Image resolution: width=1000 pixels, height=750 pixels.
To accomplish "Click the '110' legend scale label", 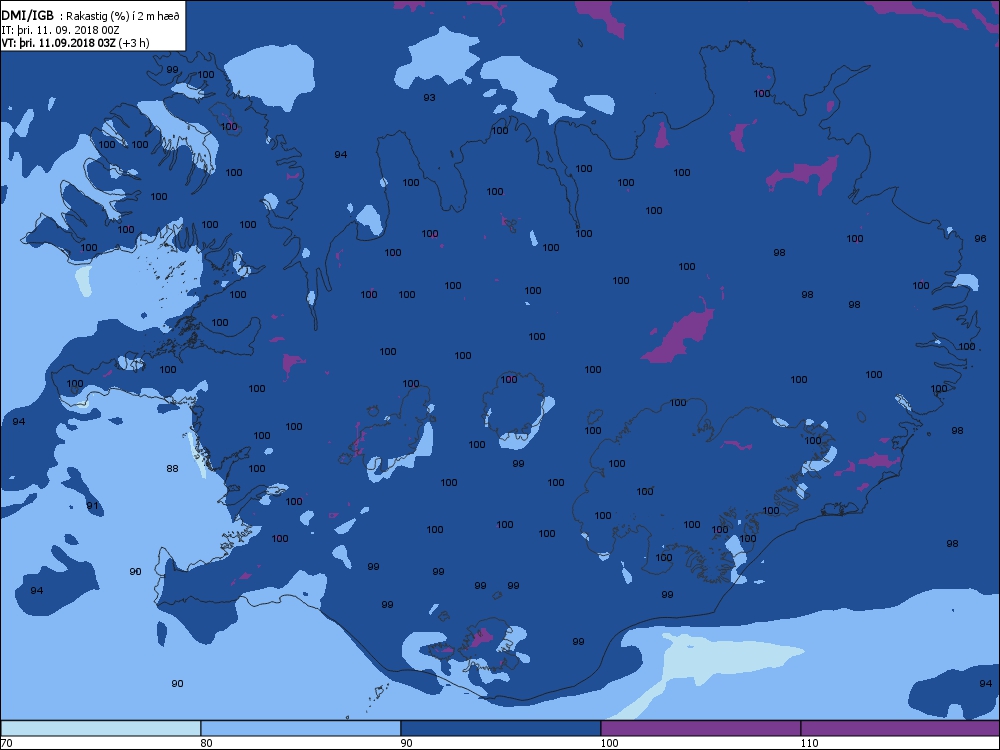I will (x=809, y=743).
